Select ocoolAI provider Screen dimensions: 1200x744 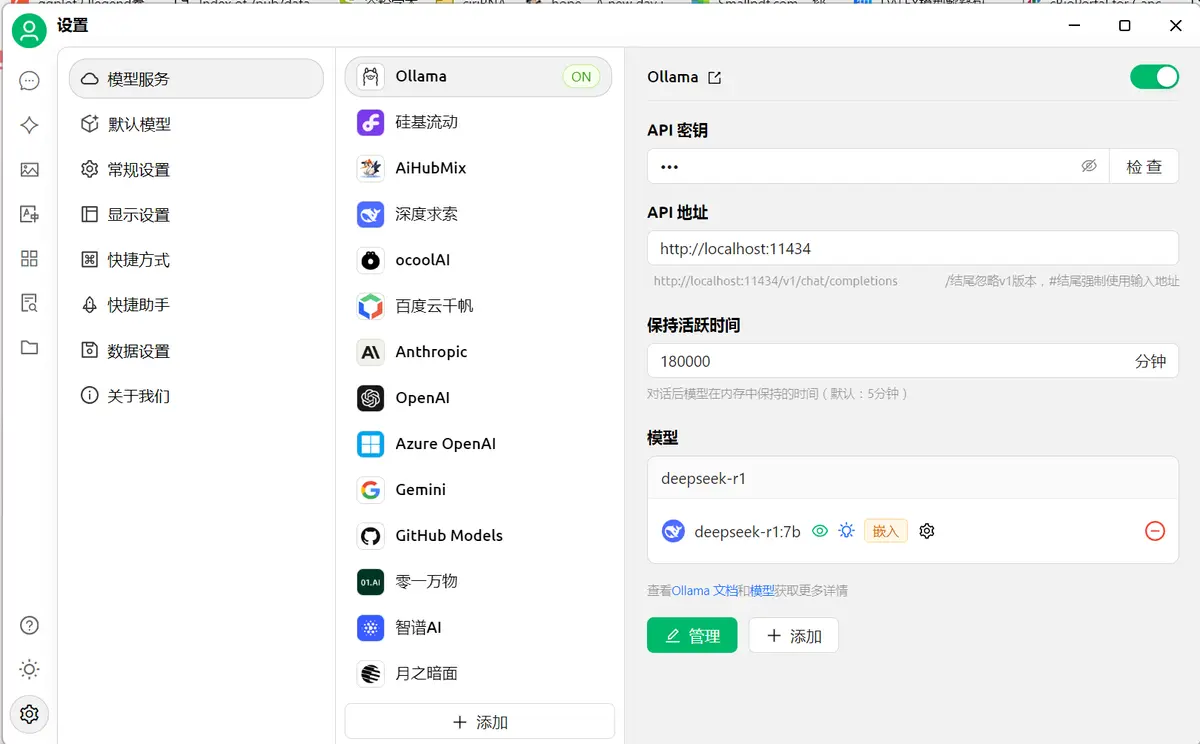coord(478,260)
